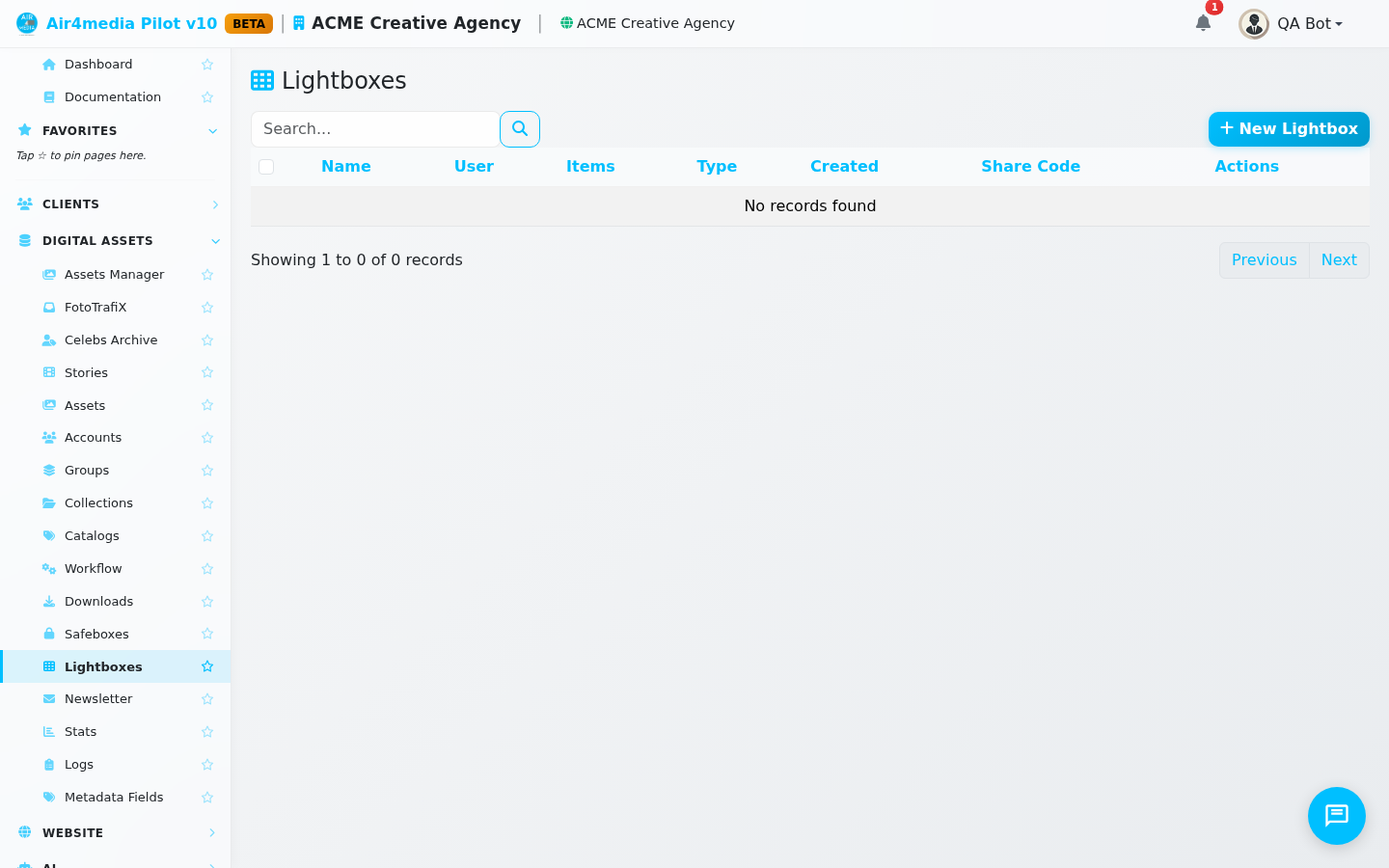Click the Air4media logo icon

click(27, 23)
